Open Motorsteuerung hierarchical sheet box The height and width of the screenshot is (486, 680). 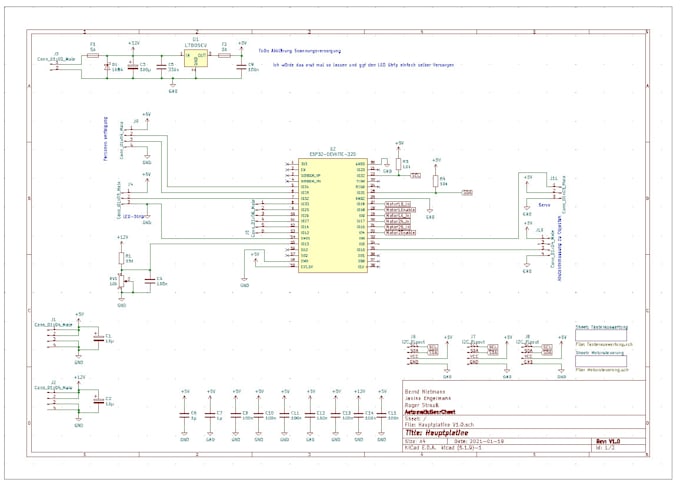[x=601, y=361]
